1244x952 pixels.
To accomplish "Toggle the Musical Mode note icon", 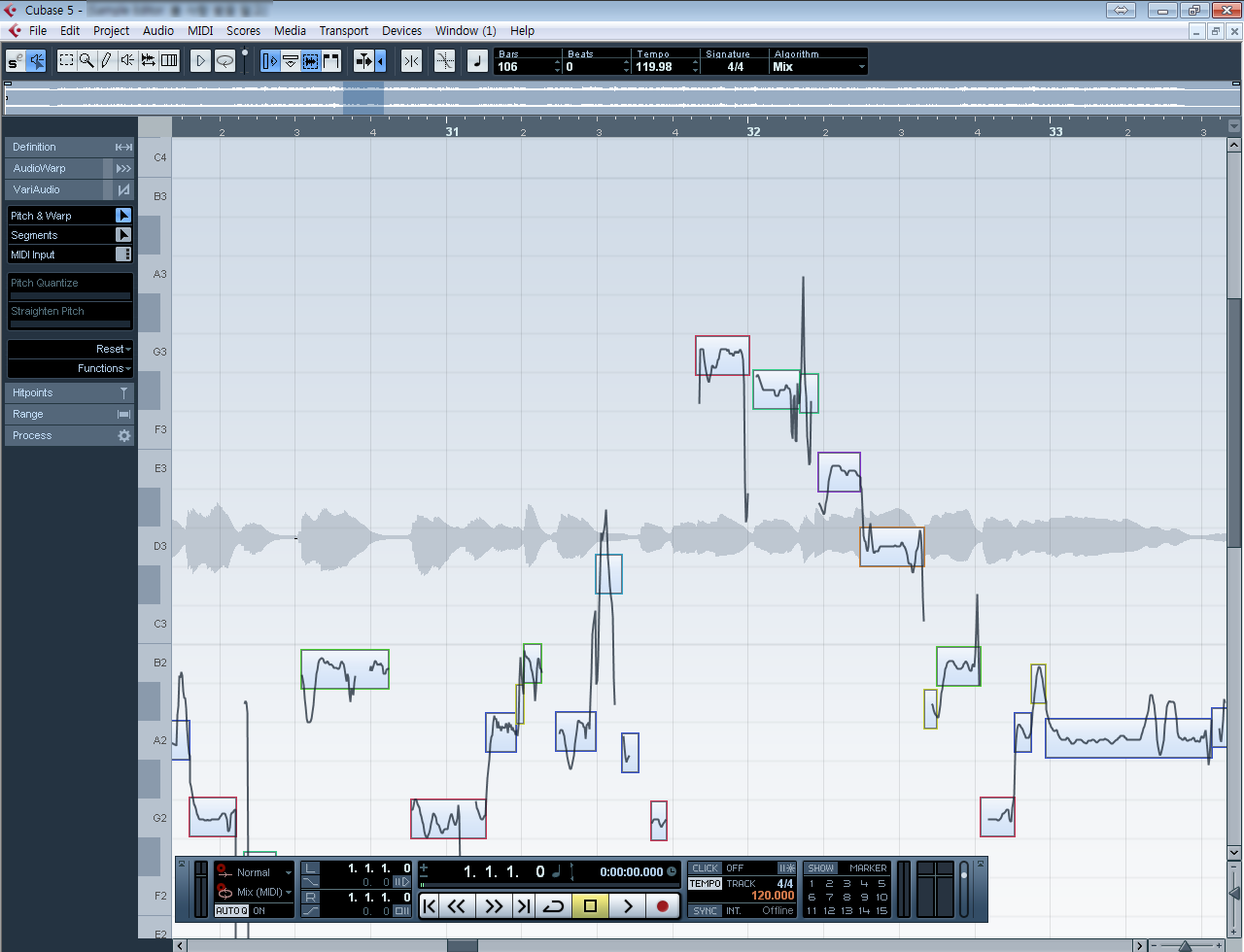I will pyautogui.click(x=477, y=61).
